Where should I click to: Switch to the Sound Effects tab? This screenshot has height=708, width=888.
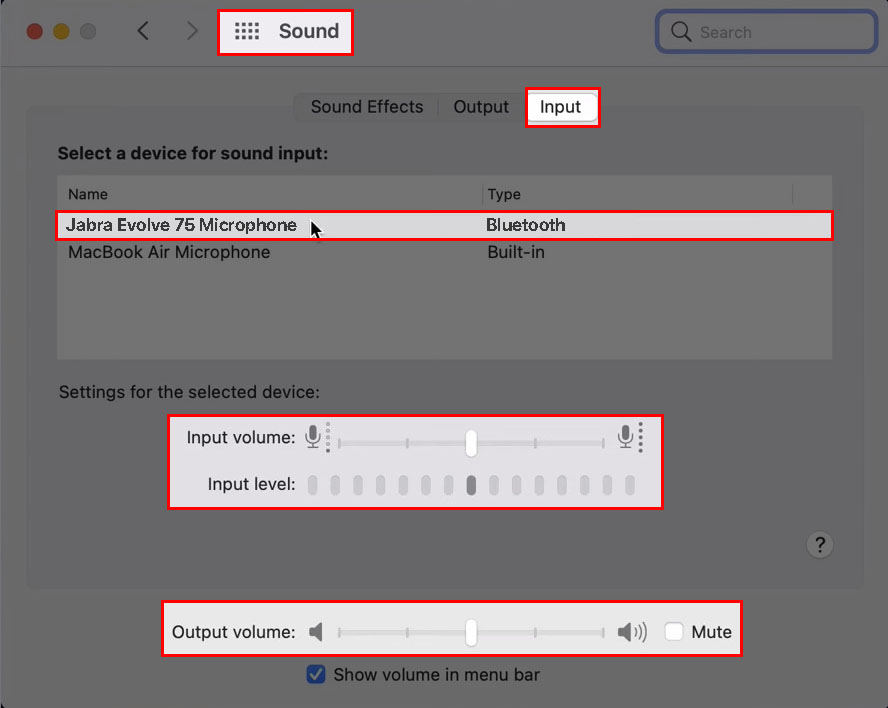click(x=366, y=106)
